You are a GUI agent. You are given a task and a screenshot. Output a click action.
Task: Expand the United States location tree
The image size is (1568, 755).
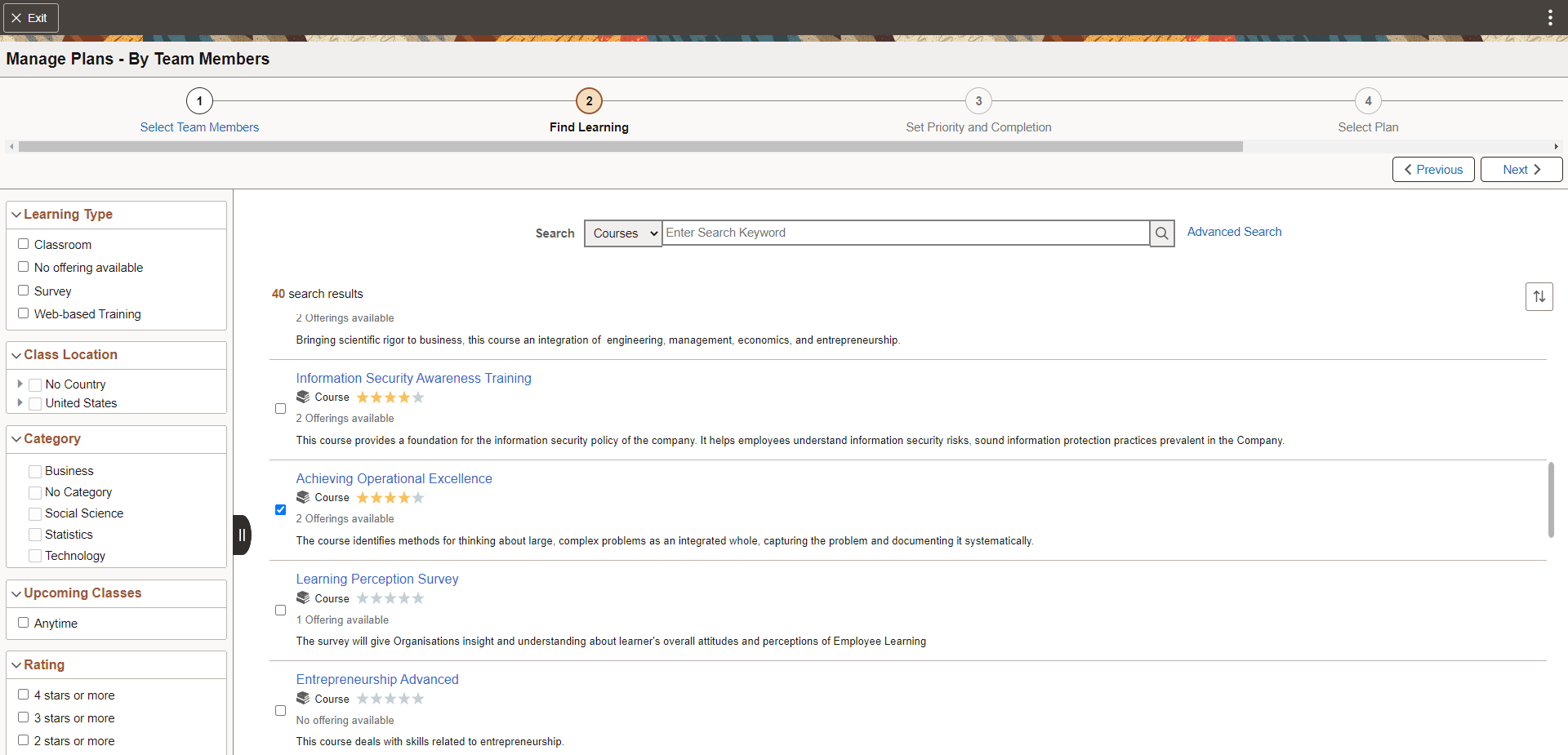click(x=20, y=402)
